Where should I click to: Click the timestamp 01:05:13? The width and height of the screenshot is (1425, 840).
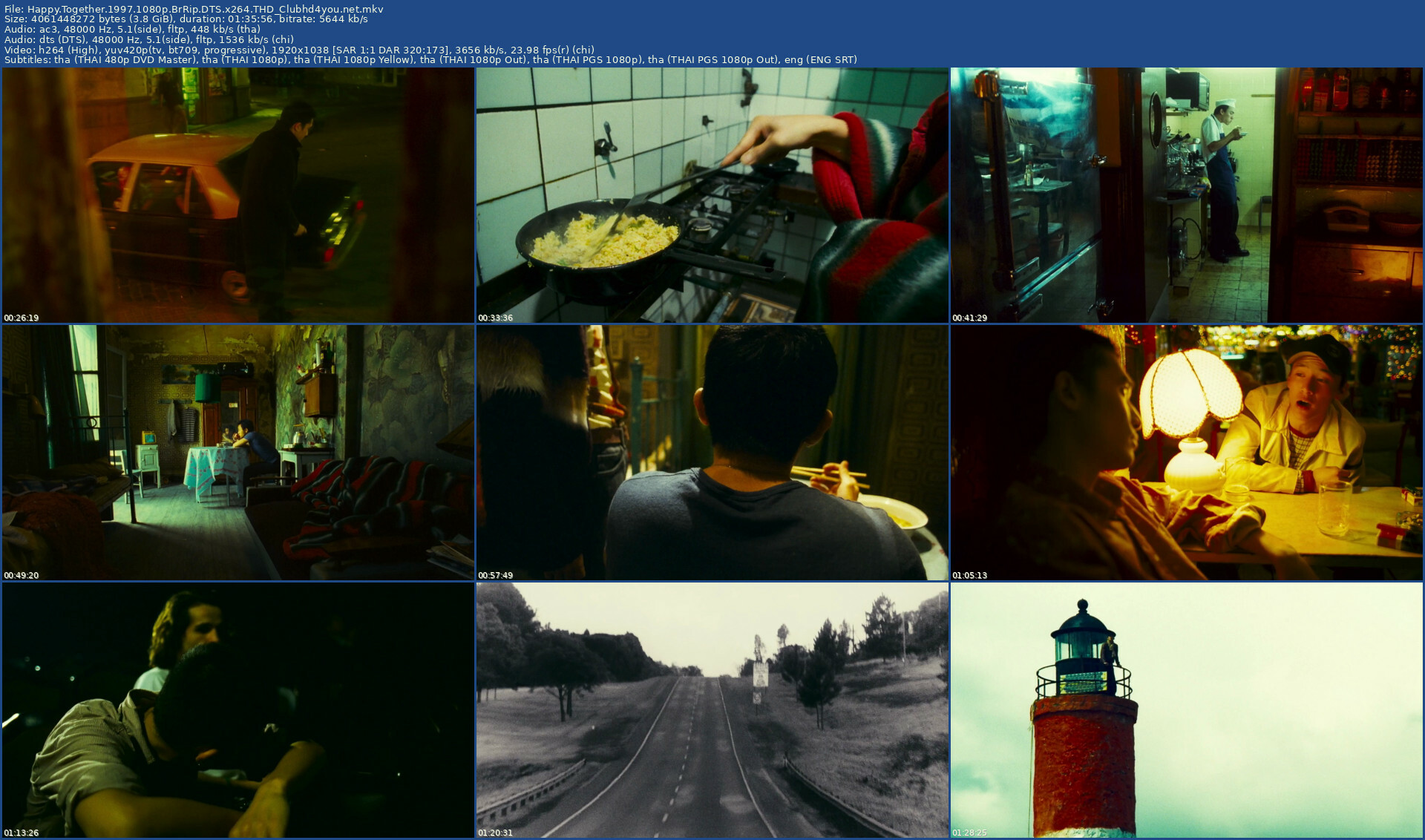970,575
